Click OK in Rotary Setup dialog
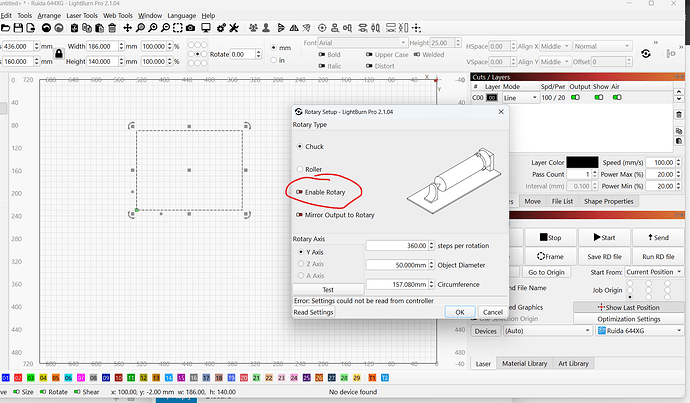Viewport: 690px width, 403px height. 460,312
